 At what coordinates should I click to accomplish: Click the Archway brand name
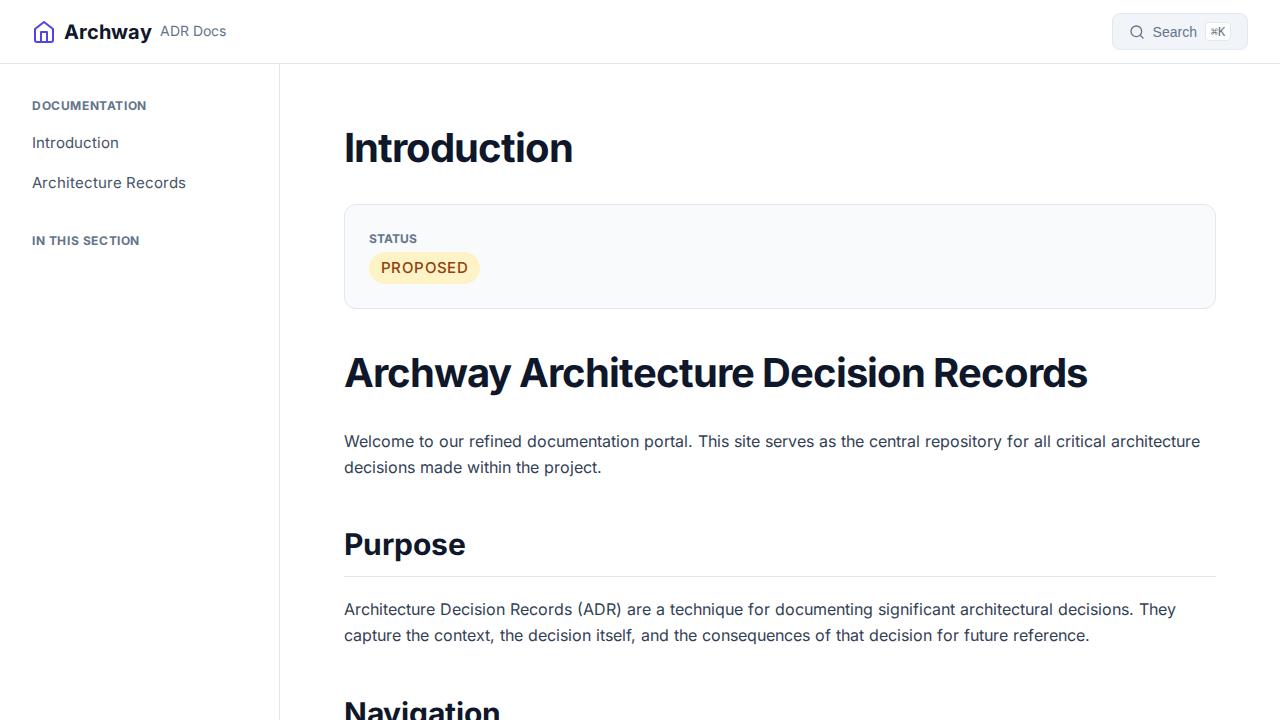[108, 31]
